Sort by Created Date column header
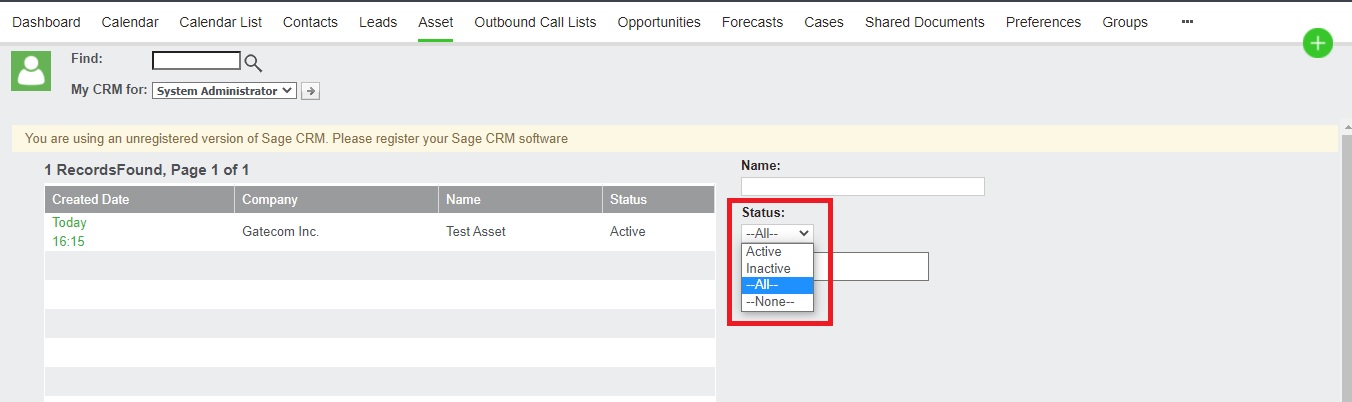Viewport: 1352px width, 402px height. 140,199
